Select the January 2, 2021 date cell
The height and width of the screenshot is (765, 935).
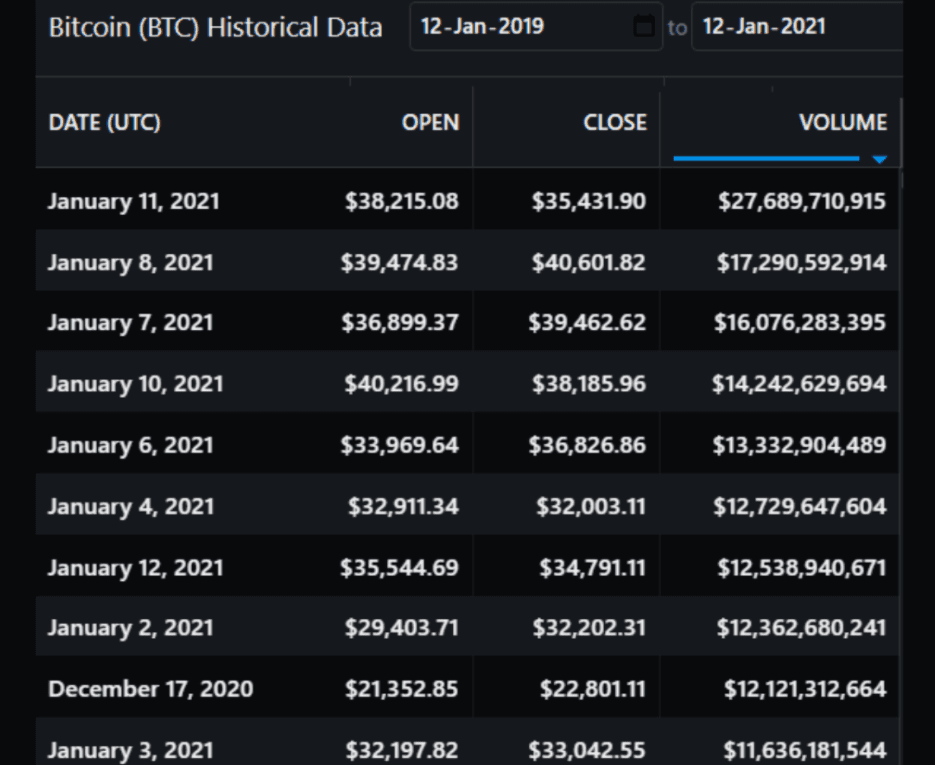click(131, 627)
